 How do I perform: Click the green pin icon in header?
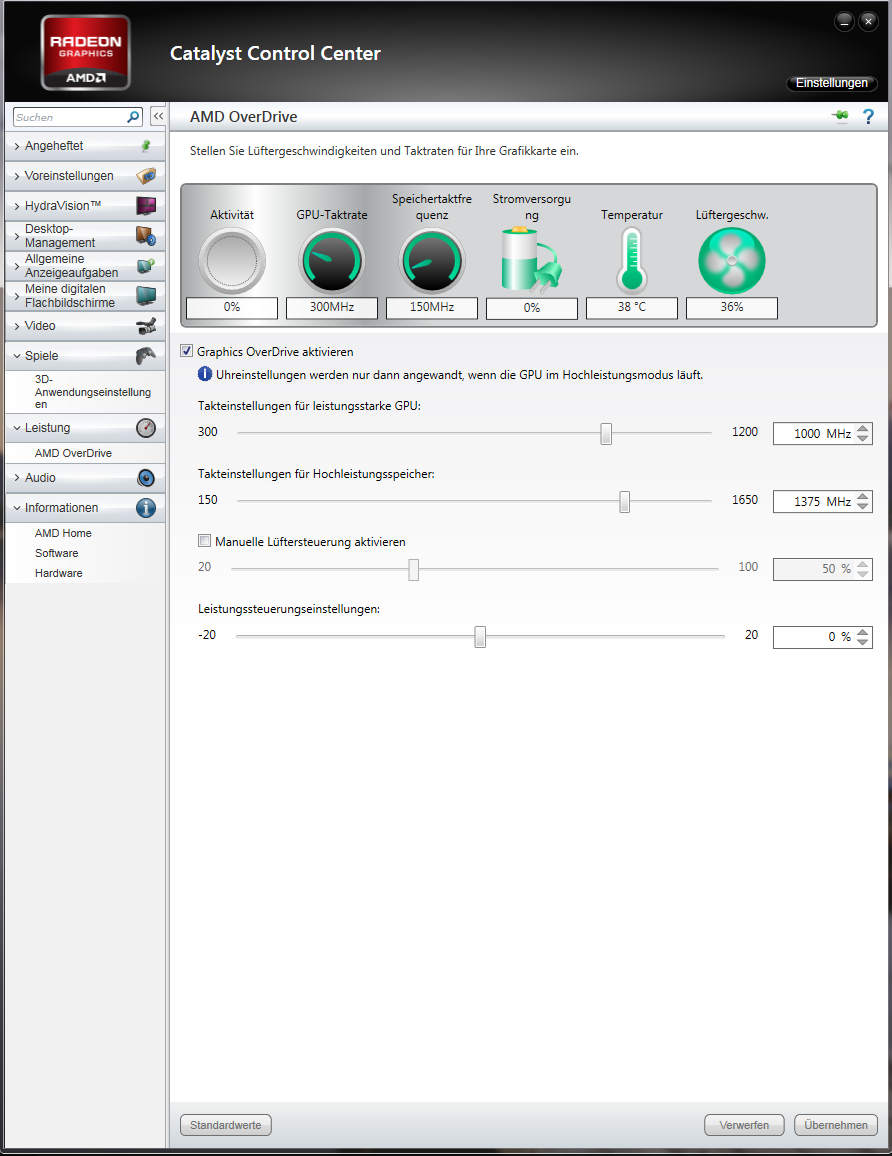click(x=840, y=116)
